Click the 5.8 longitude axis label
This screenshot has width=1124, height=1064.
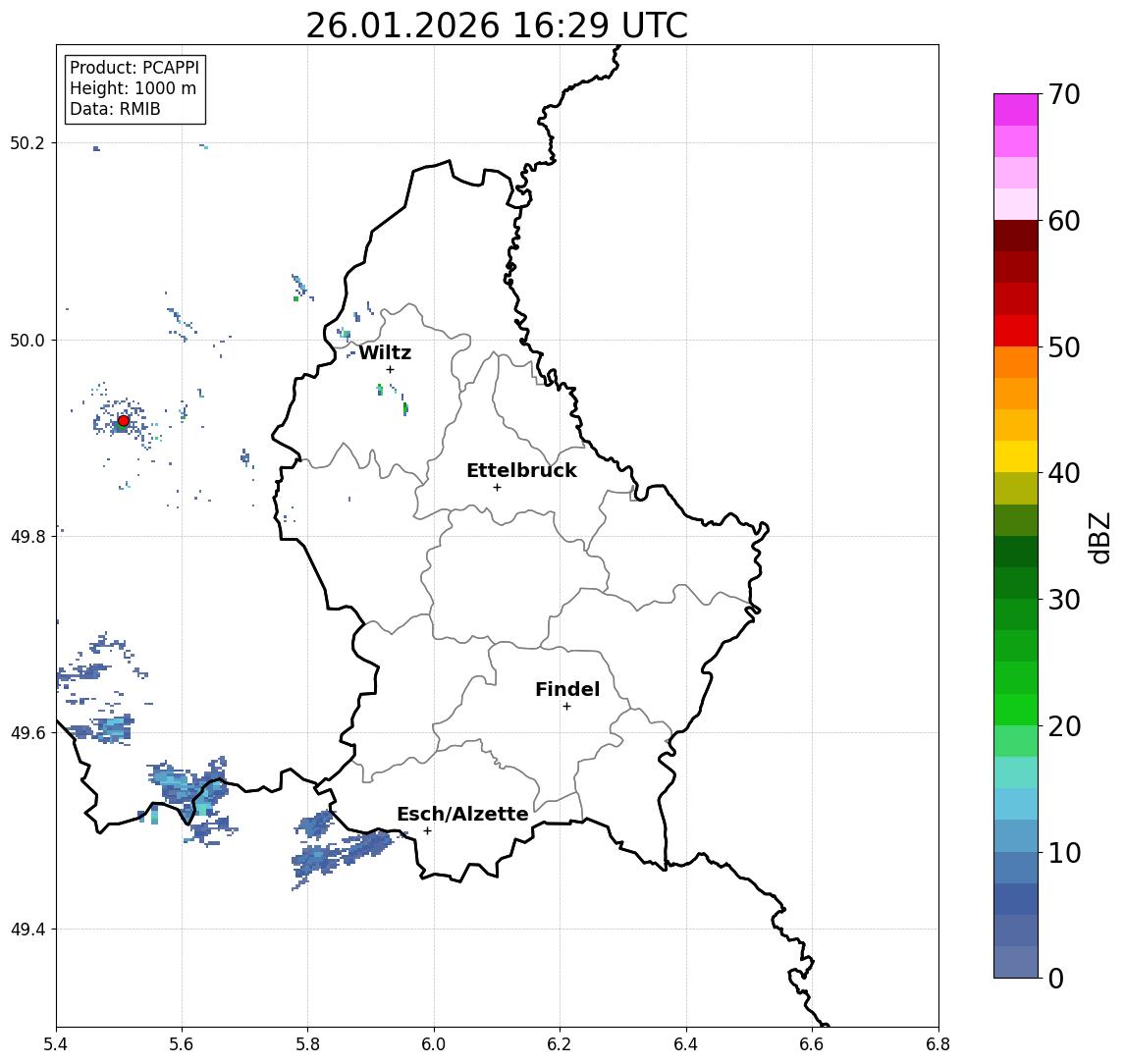(307, 1044)
